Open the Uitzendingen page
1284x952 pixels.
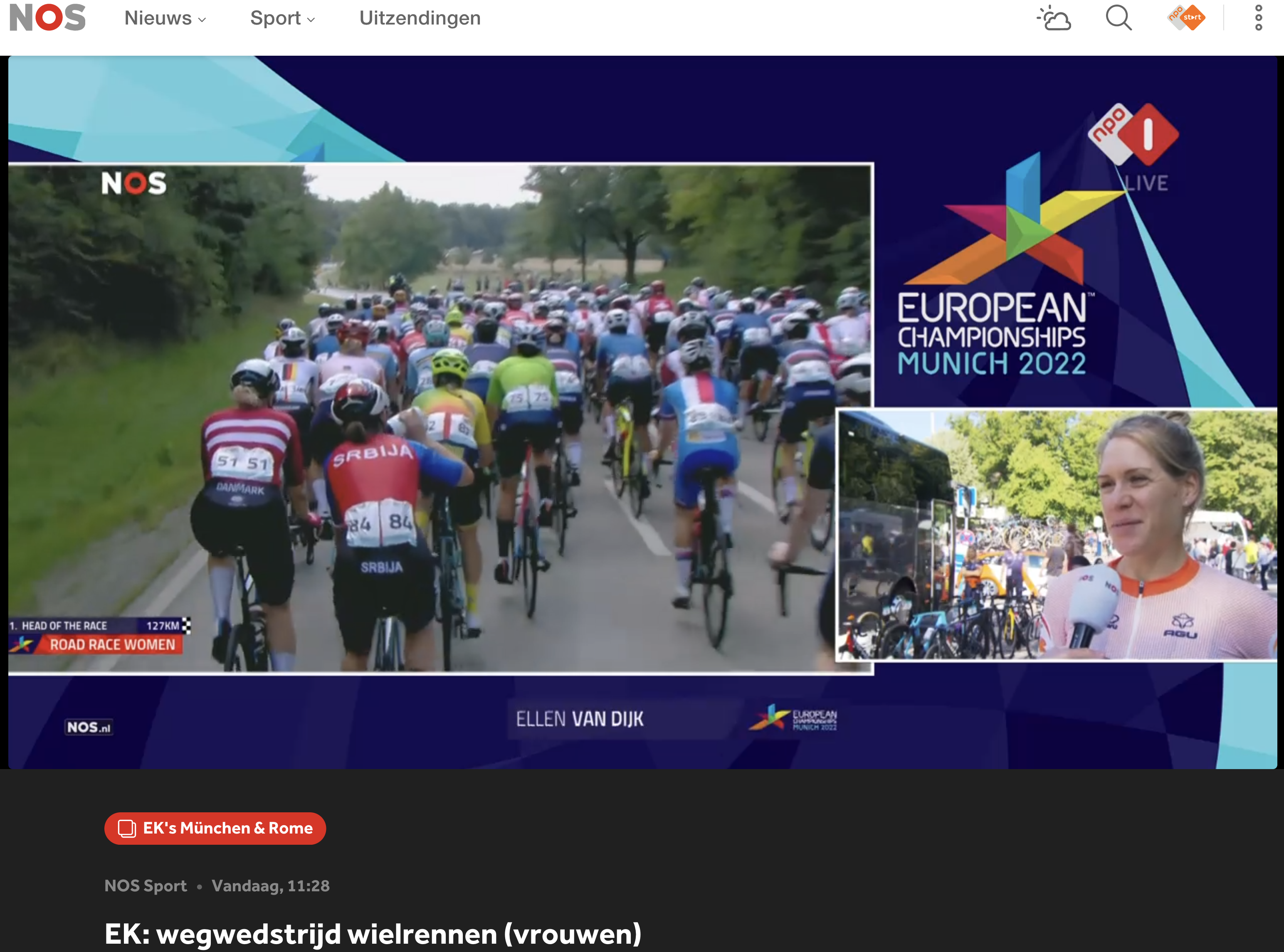[x=420, y=18]
